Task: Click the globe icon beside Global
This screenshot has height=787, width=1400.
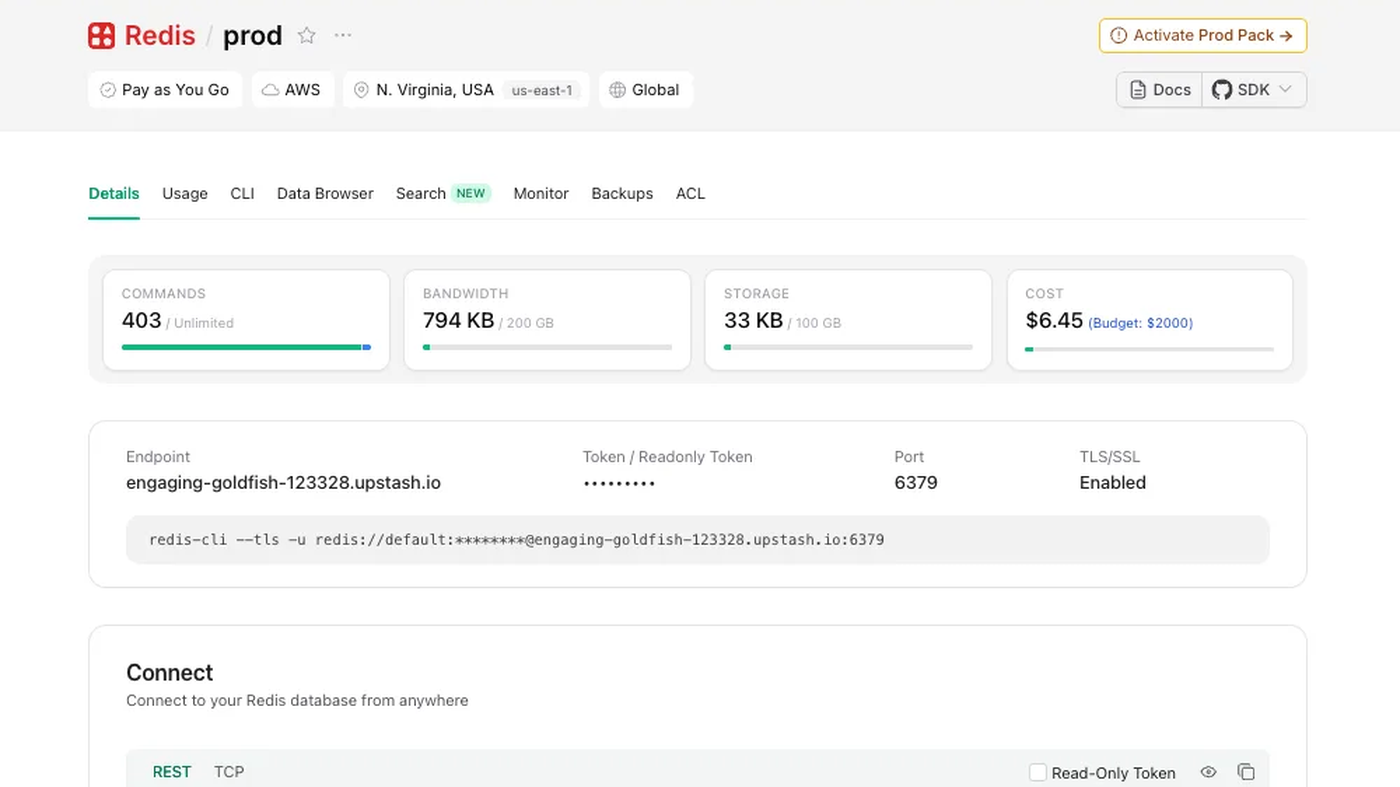Action: 618,90
